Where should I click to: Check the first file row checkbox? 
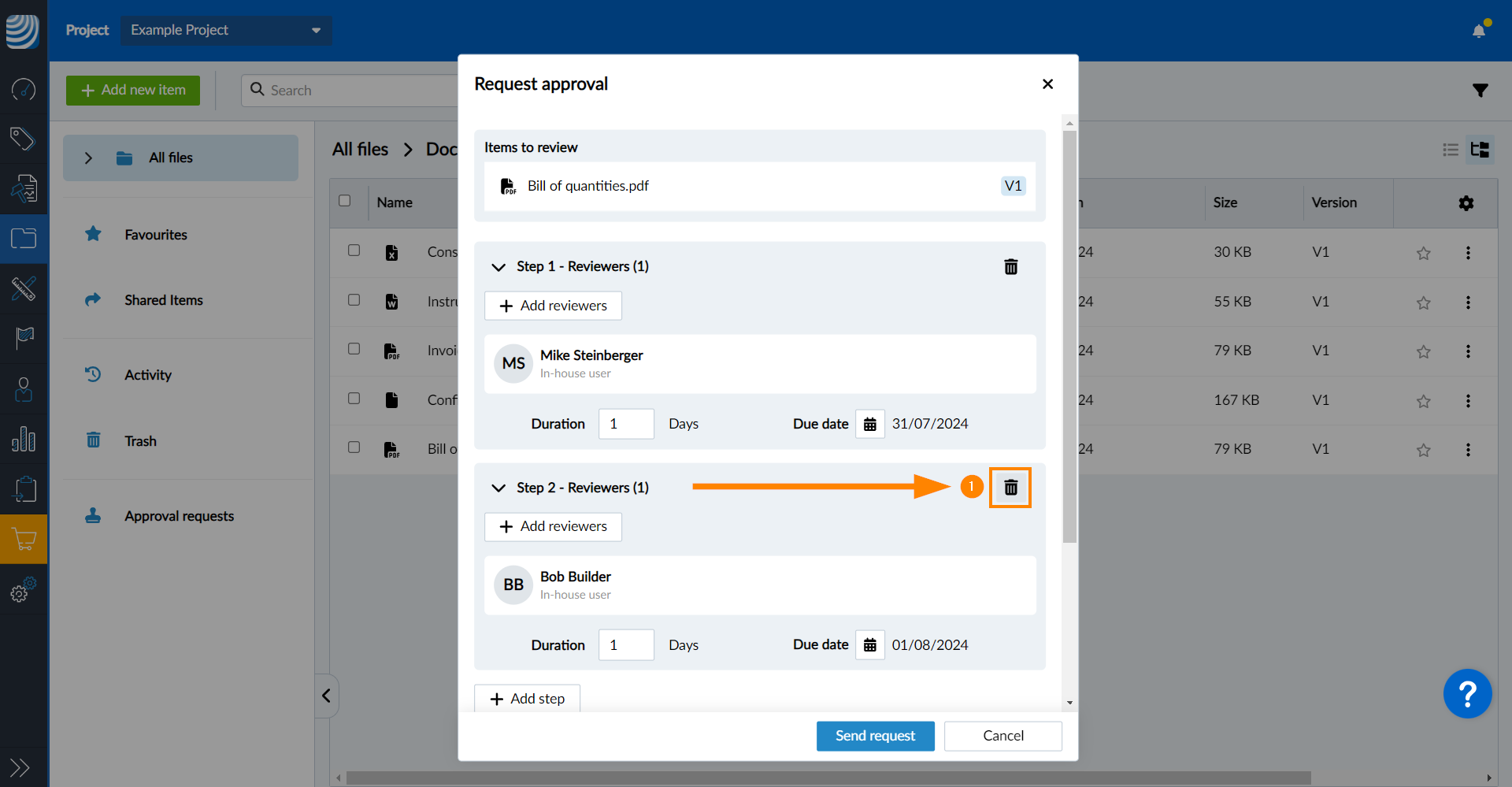point(354,251)
